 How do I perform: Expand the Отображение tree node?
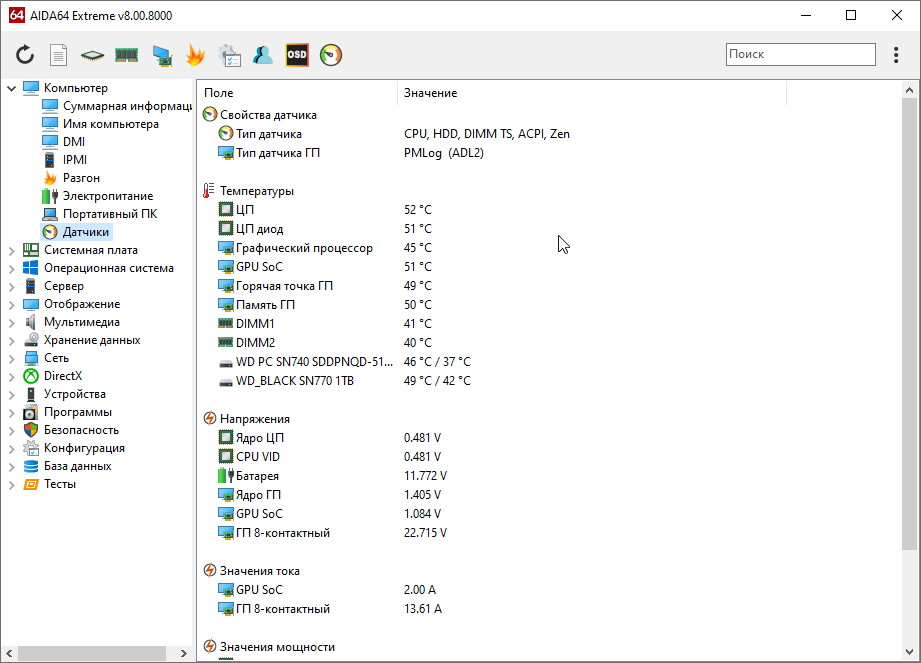(x=11, y=305)
